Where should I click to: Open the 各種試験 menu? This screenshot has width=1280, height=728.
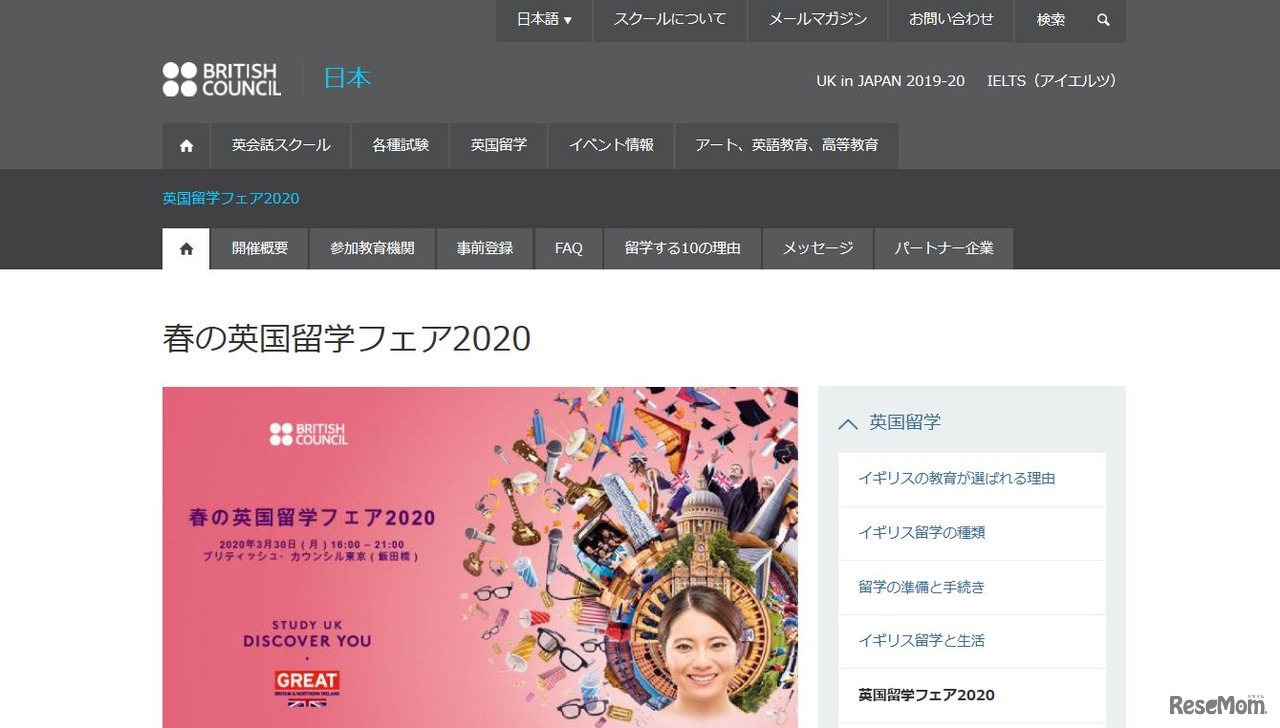click(x=400, y=146)
